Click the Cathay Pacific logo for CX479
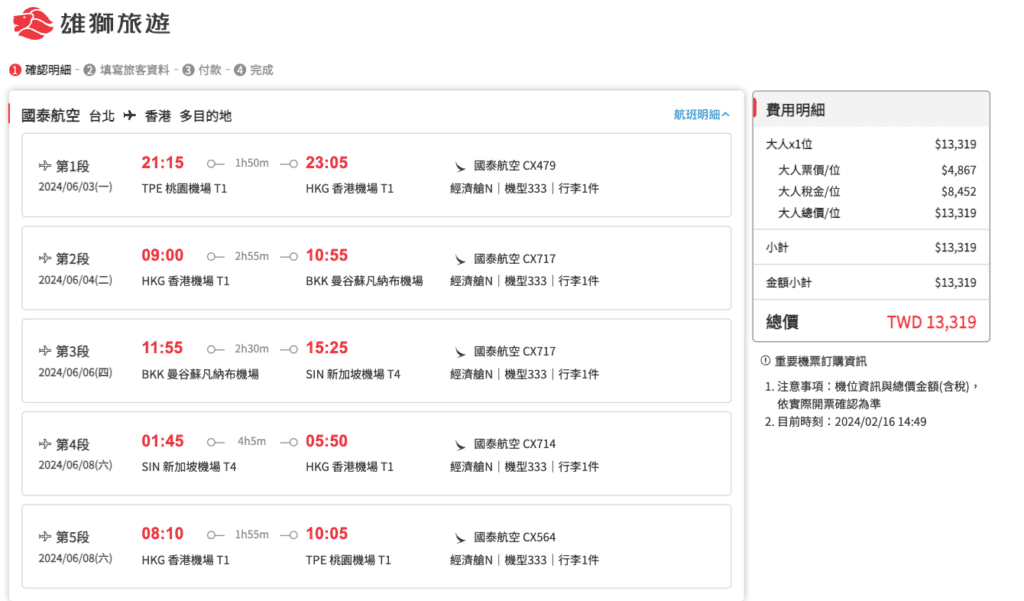This screenshot has height=601, width=1024. (460, 167)
